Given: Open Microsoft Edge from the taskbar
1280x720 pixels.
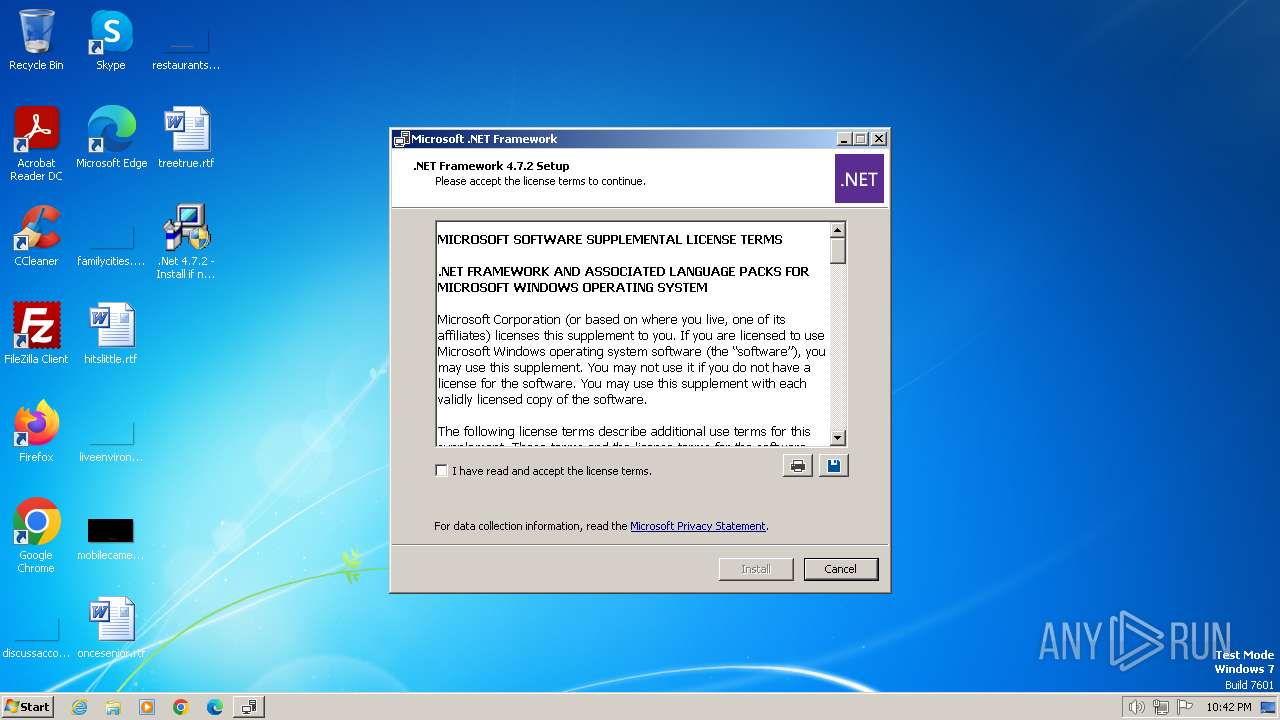Looking at the screenshot, I should (215, 707).
